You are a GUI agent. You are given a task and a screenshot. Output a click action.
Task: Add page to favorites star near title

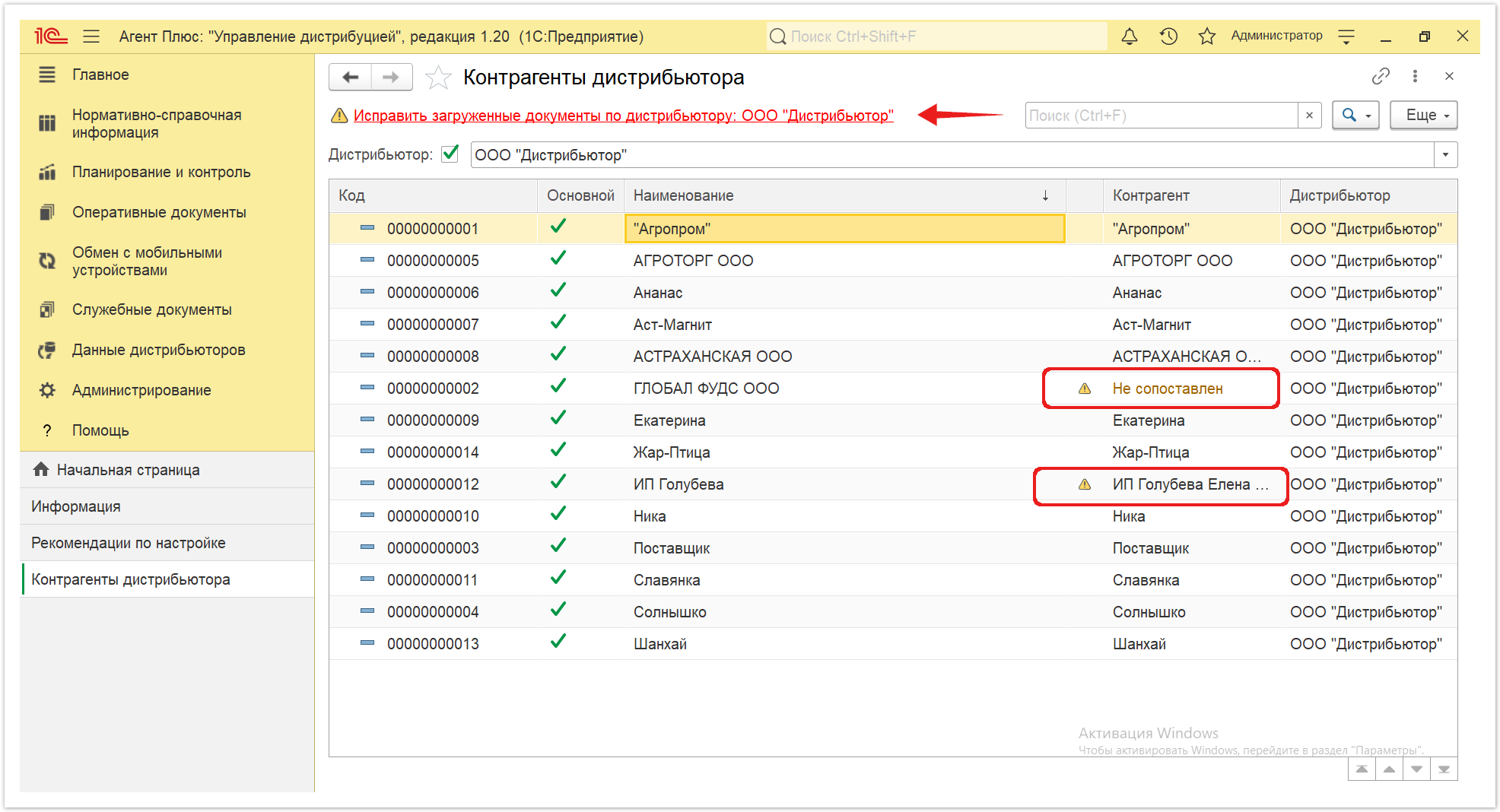438,78
